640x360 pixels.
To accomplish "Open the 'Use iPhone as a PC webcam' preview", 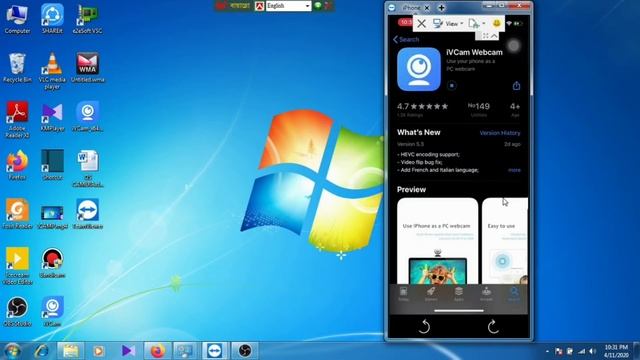I will (437, 241).
